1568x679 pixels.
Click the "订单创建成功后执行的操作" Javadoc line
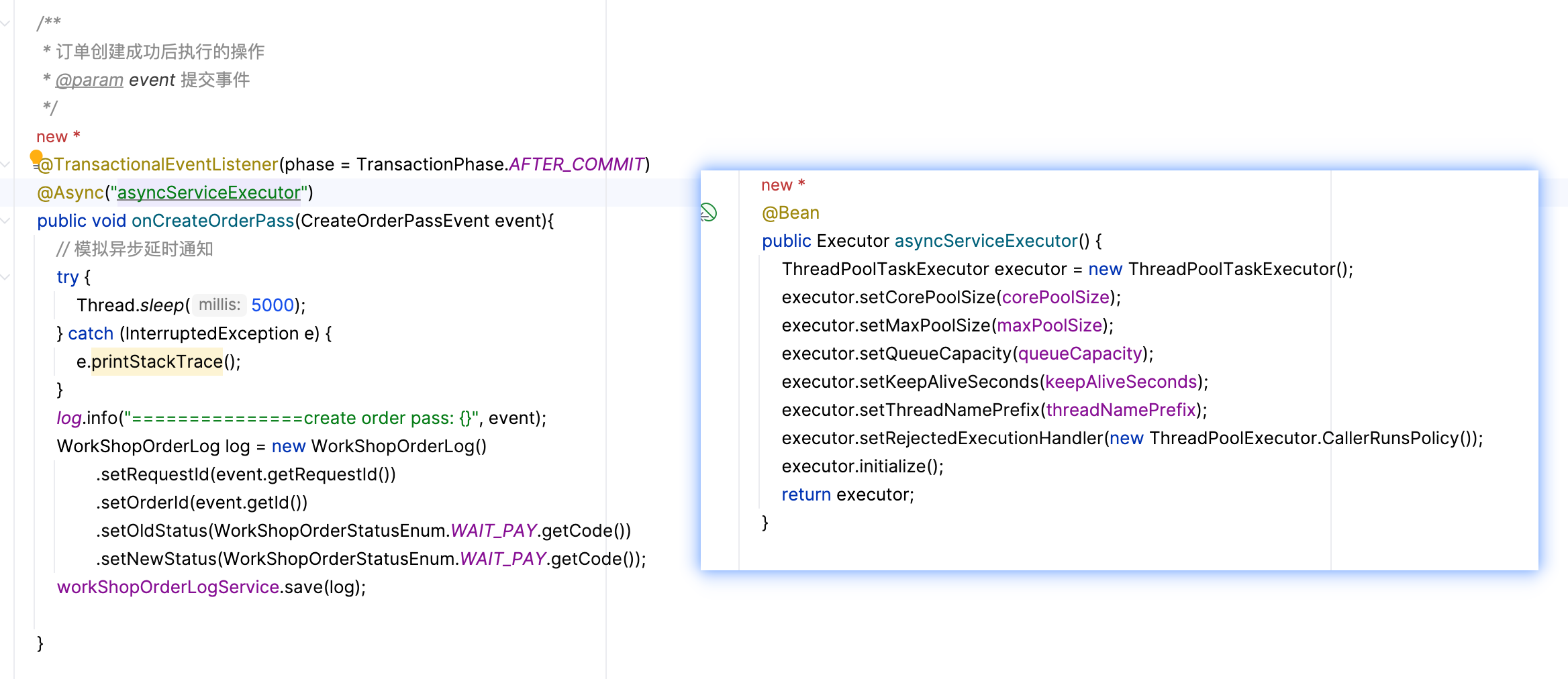pyautogui.click(x=160, y=52)
